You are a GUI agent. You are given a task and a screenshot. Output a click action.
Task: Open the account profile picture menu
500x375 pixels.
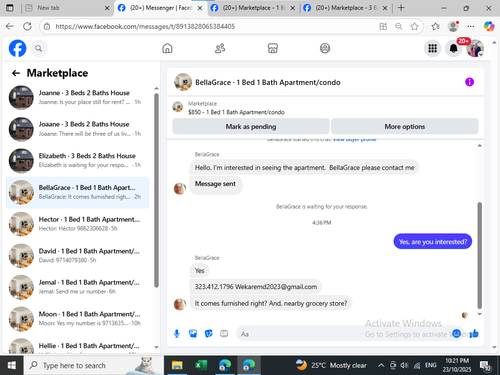click(x=475, y=49)
